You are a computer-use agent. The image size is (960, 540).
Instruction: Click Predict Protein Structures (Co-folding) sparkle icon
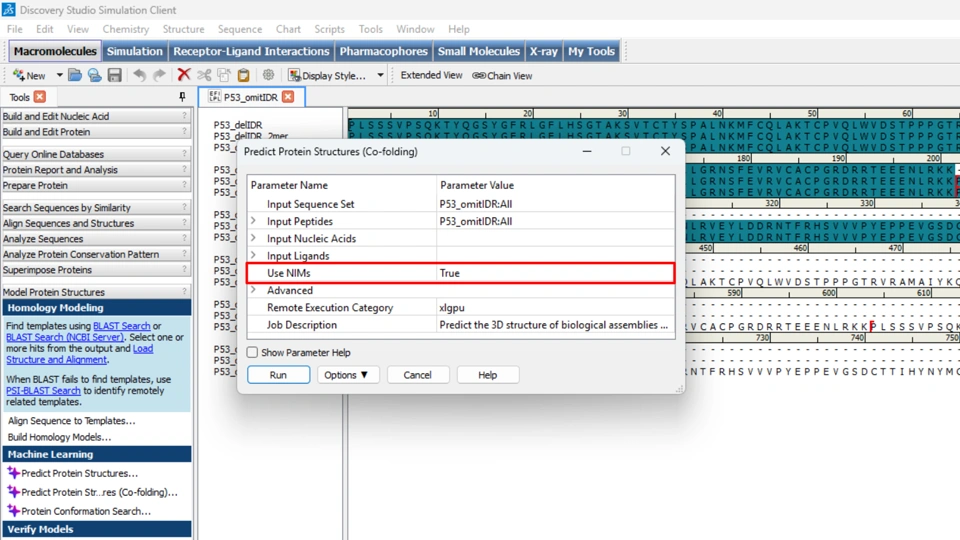tap(13, 492)
